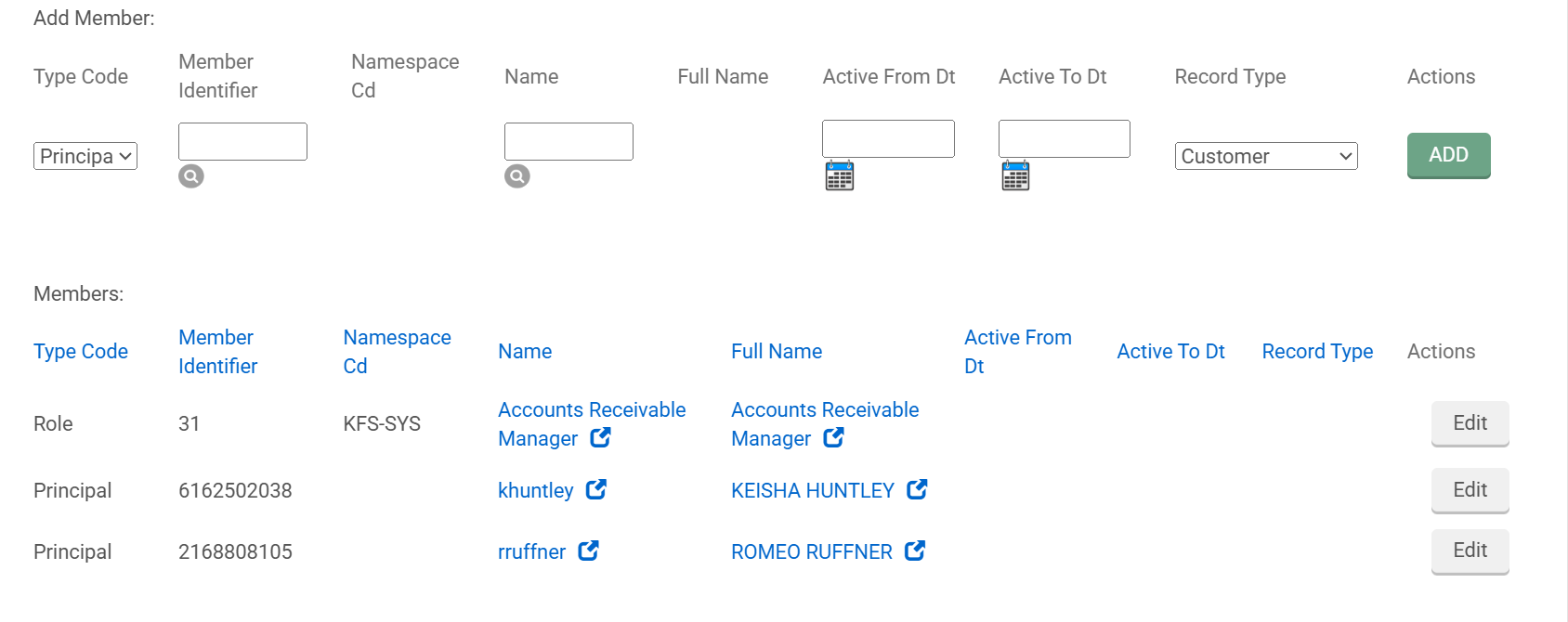This screenshot has height=622, width=1568.
Task: Open the Active To Dt calendar picker
Action: [1015, 175]
